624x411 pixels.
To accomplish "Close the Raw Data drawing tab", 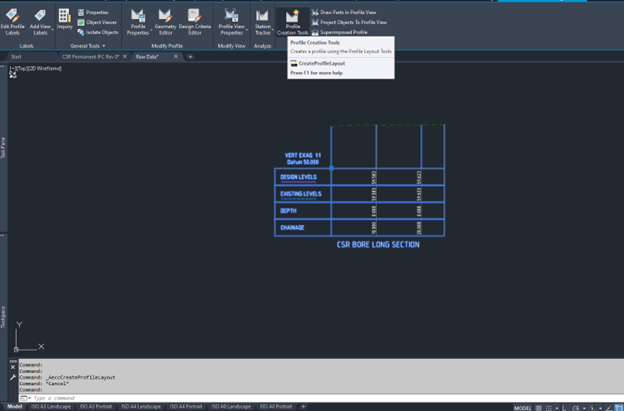I will [176, 57].
